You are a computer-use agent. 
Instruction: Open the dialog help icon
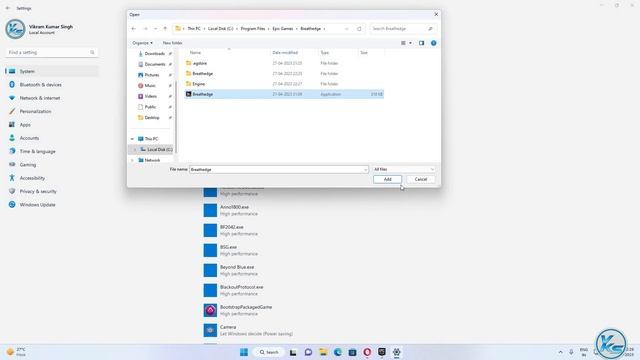(433, 43)
